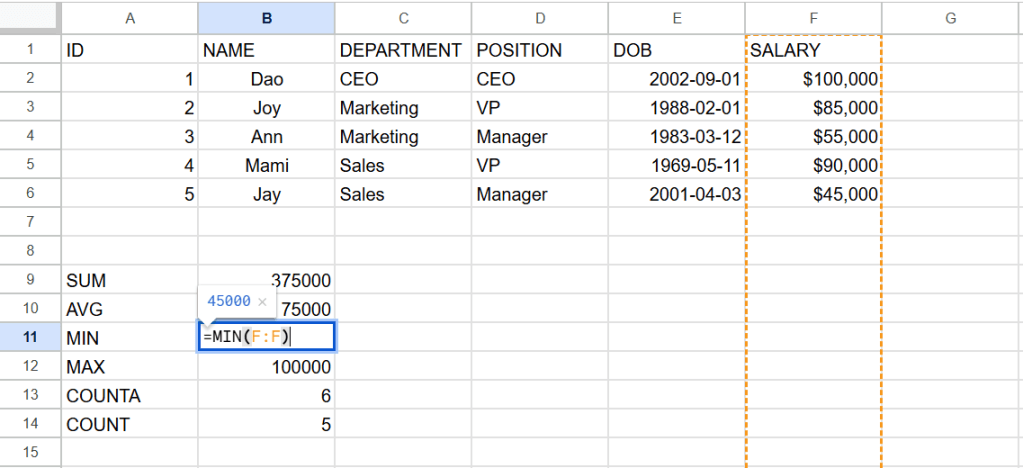Click the $100,000 salary cell

tap(813, 79)
